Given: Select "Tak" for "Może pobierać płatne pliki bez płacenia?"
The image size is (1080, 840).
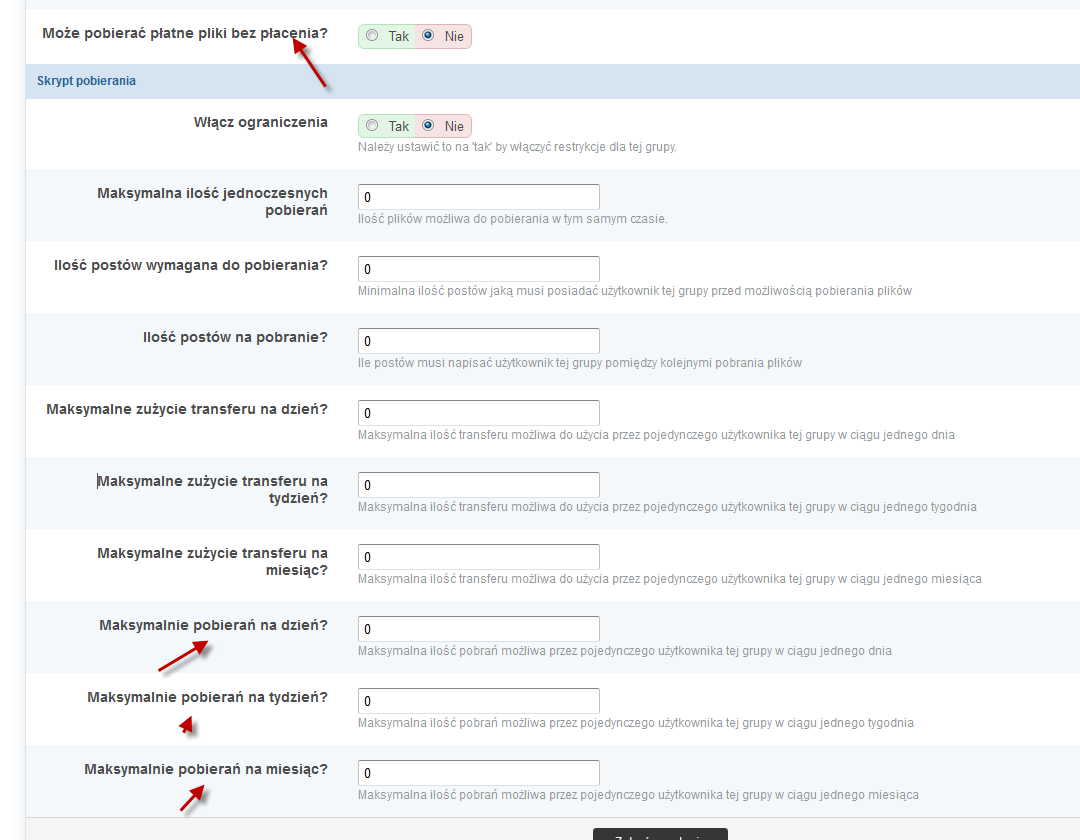Looking at the screenshot, I should tap(372, 36).
